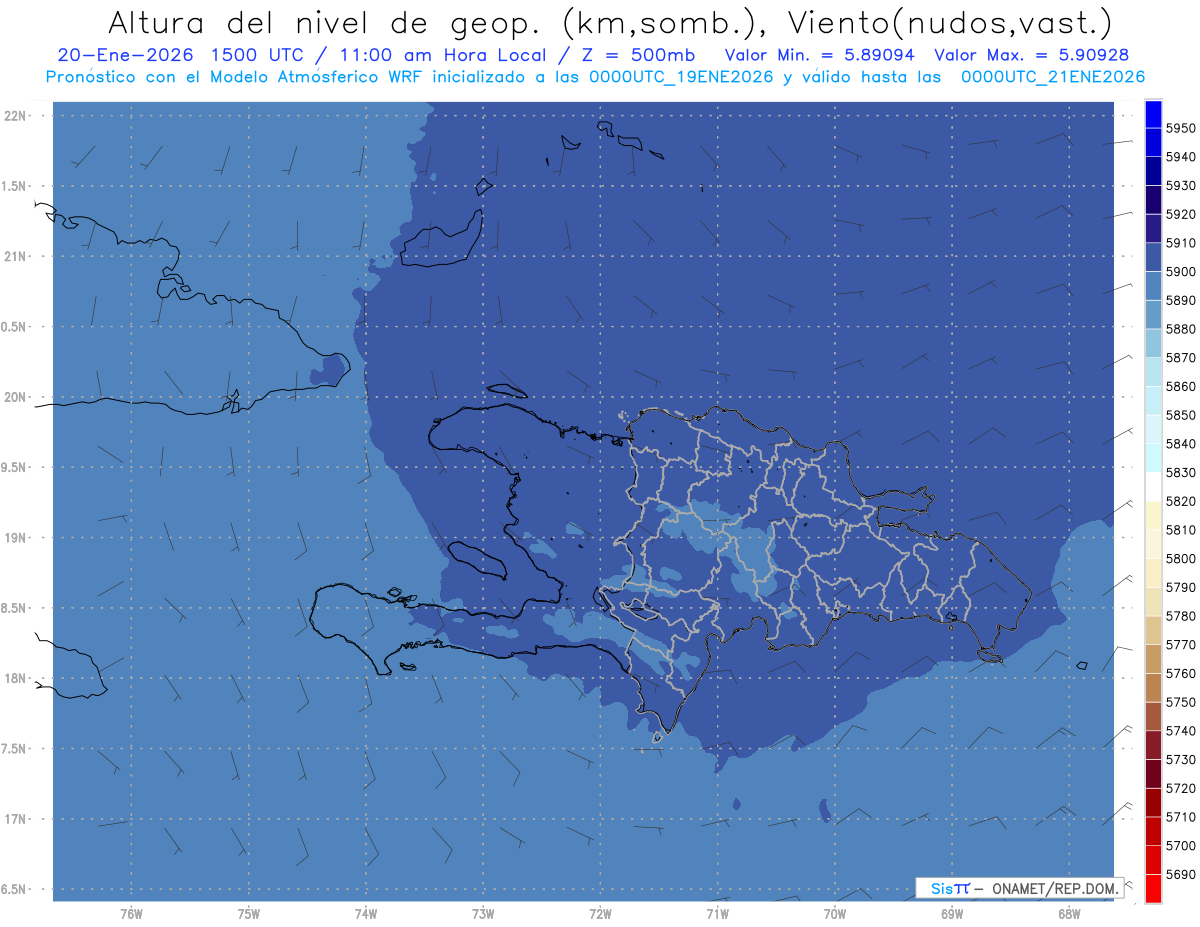This screenshot has height=927, width=1200.
Task: Click the '5690' color scale value
Action: pos(1181,874)
